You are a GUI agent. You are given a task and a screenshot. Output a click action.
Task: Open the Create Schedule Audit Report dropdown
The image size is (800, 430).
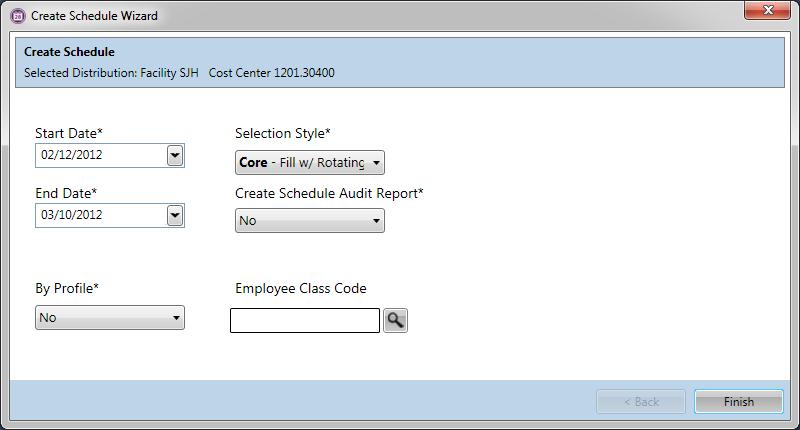(x=310, y=220)
